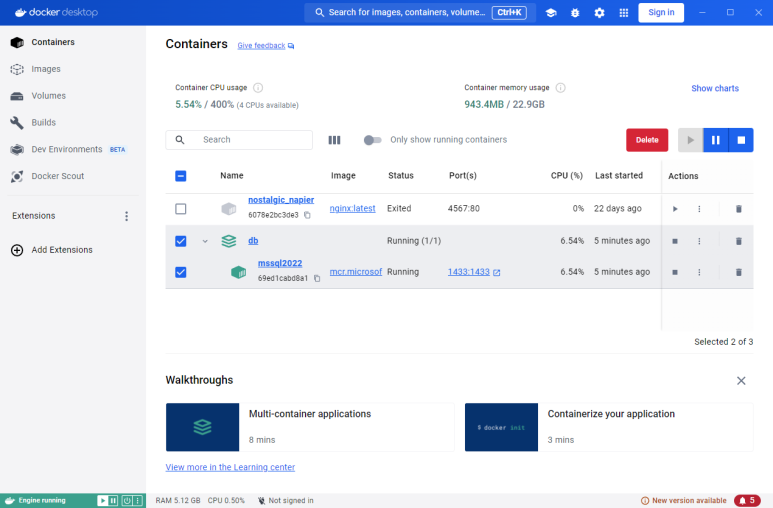Stop the mssql2022 container

click(675, 272)
